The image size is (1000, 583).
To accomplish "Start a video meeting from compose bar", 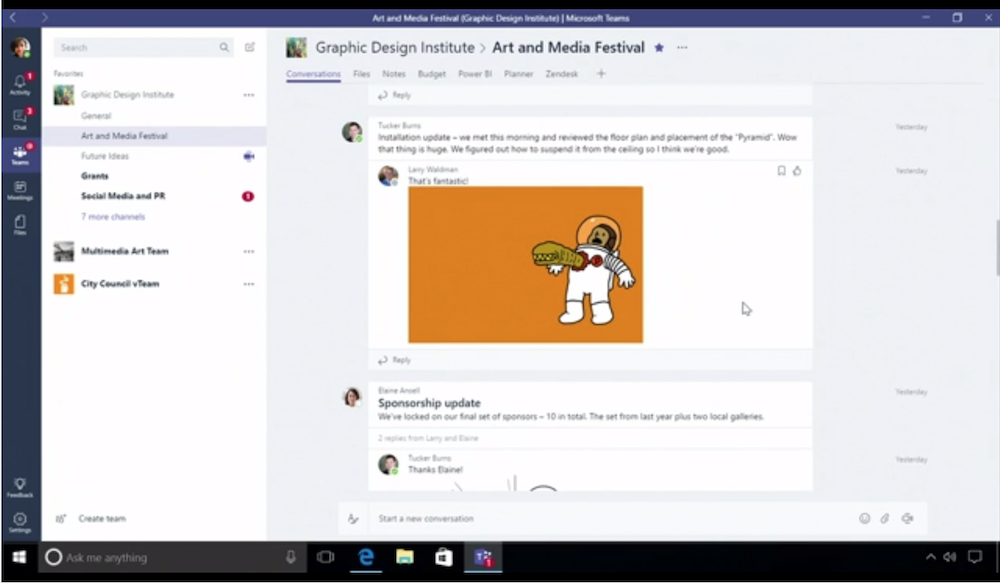I will (907, 518).
